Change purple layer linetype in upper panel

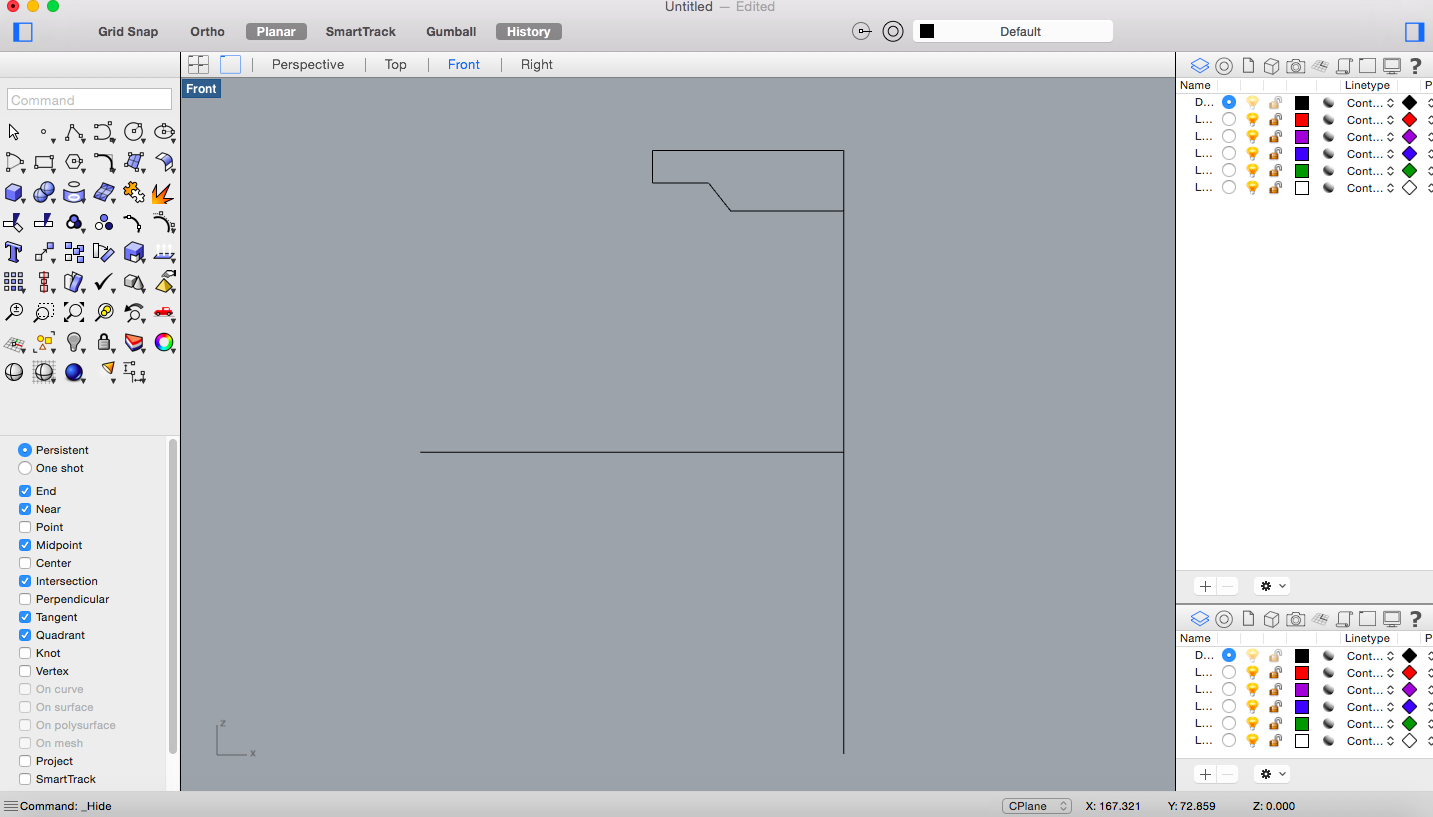coord(1370,137)
